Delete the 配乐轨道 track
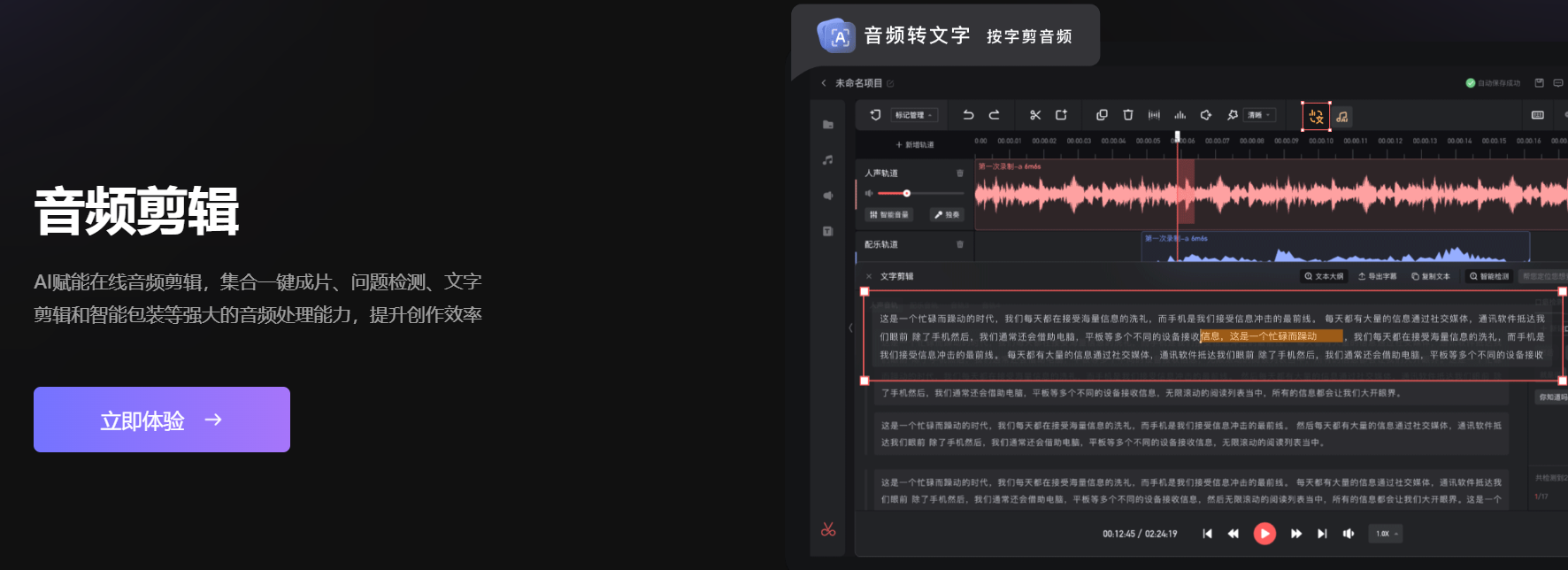 point(960,244)
